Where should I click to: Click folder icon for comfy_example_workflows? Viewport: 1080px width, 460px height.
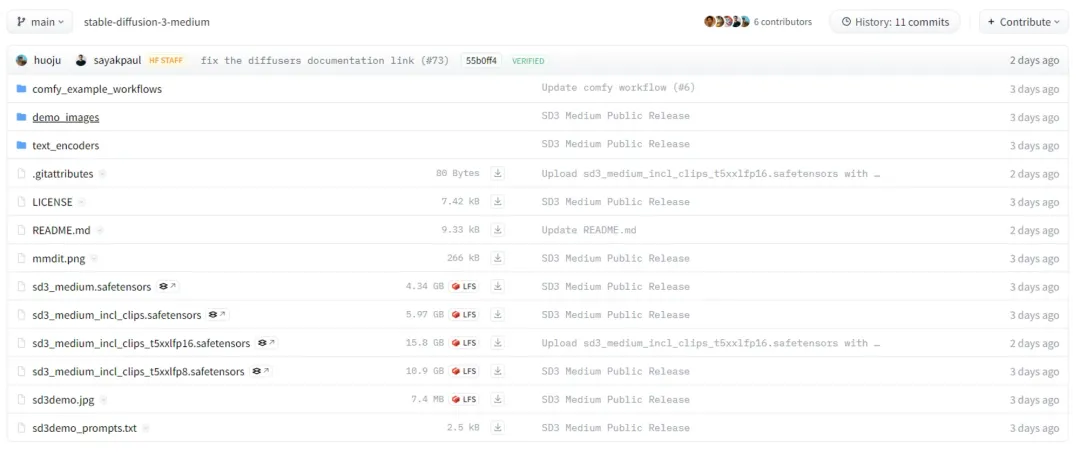pos(21,89)
